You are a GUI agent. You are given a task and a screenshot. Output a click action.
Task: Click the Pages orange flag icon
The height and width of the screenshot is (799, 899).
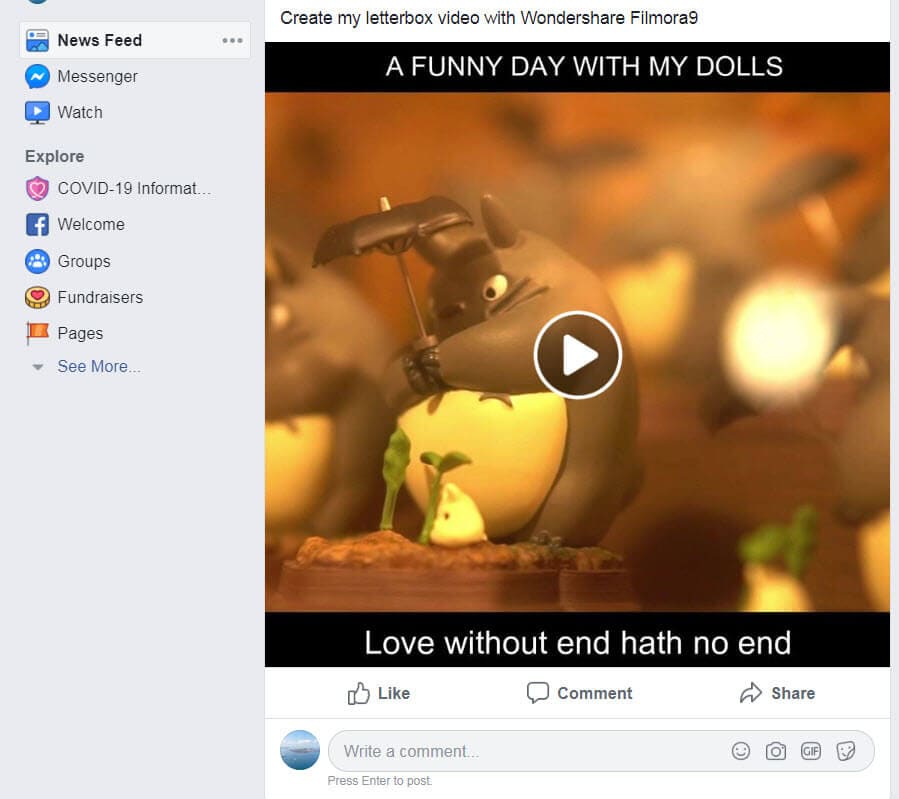pos(37,333)
